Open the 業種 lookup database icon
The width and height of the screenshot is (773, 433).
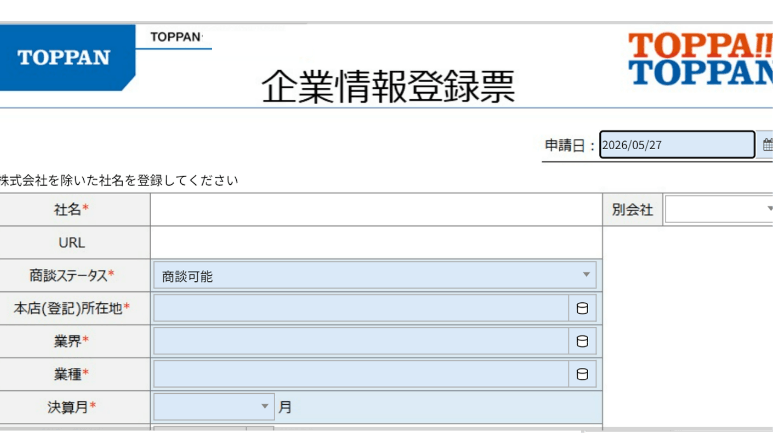point(582,374)
